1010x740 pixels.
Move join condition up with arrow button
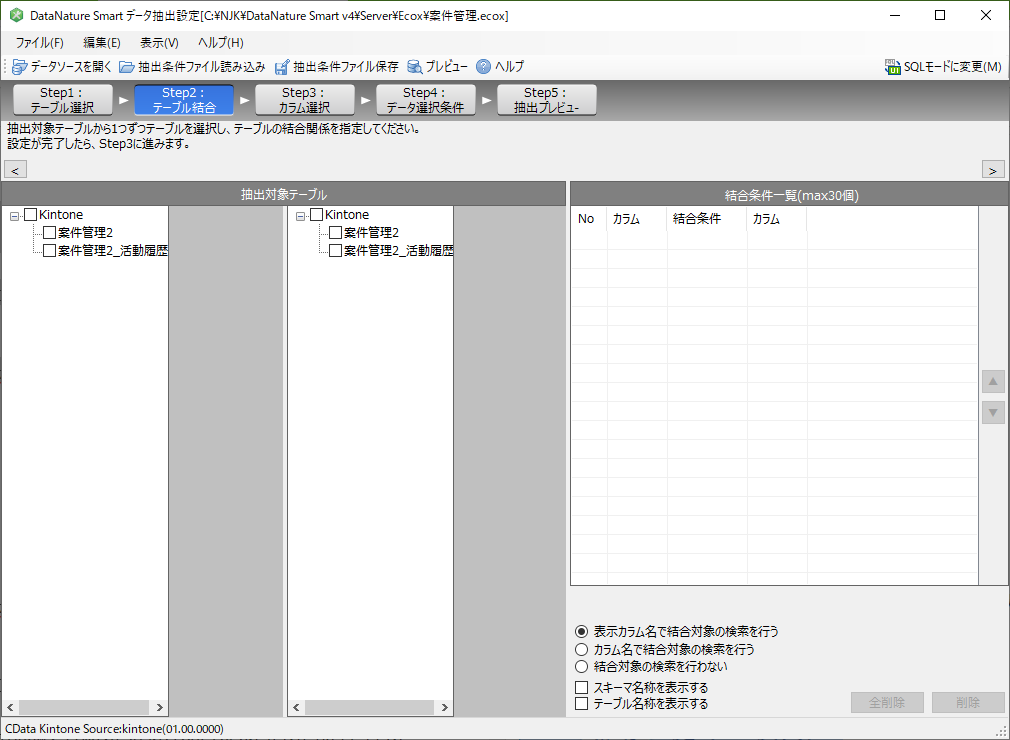[993, 381]
